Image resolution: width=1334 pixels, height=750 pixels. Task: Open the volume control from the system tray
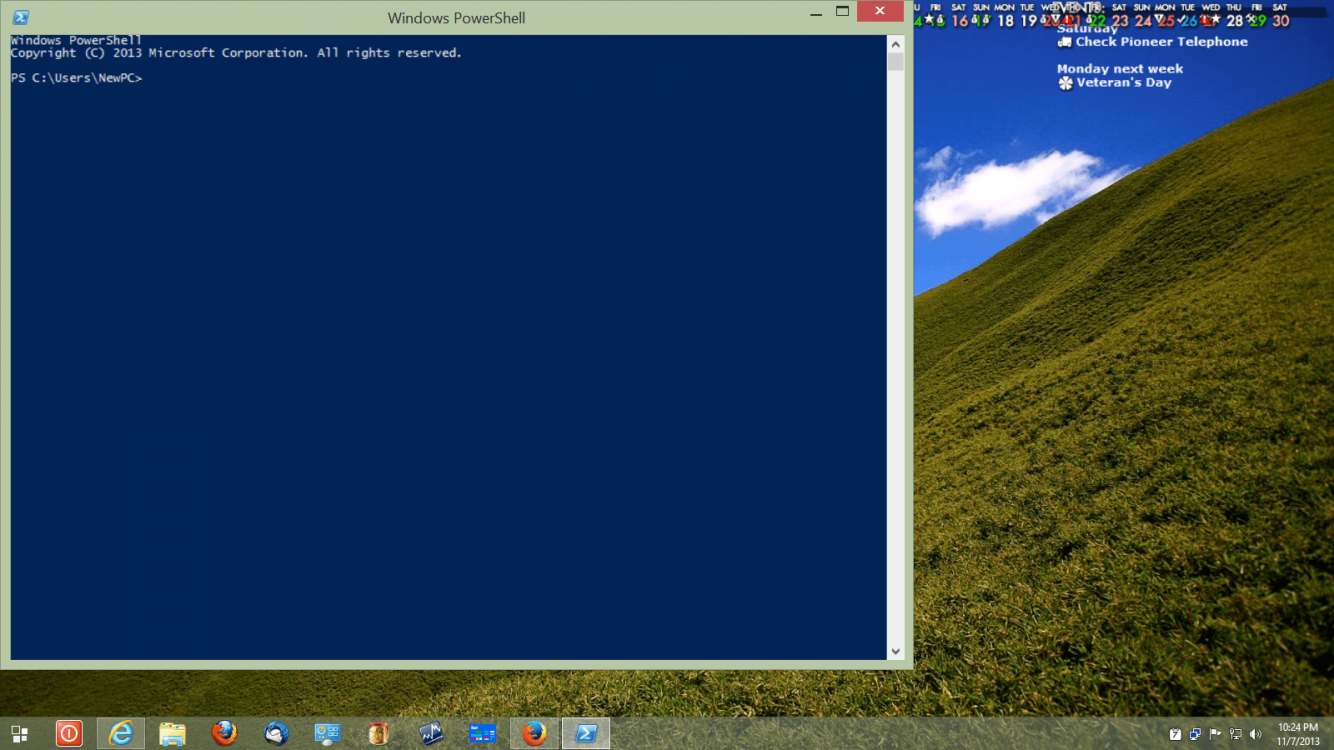pos(1256,733)
